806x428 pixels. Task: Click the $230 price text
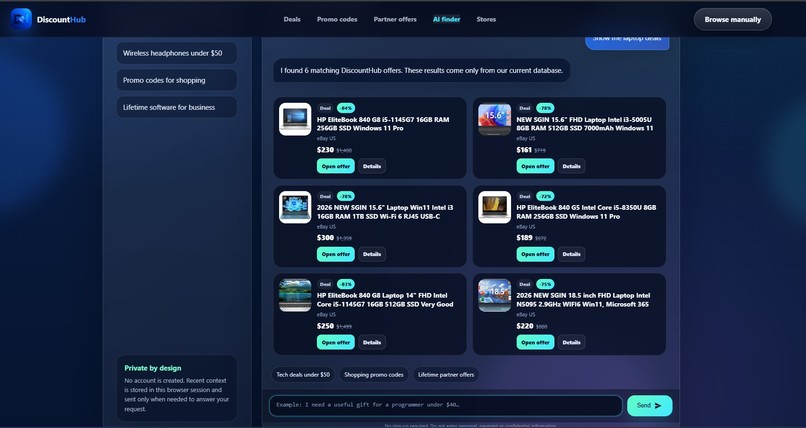pyautogui.click(x=325, y=150)
